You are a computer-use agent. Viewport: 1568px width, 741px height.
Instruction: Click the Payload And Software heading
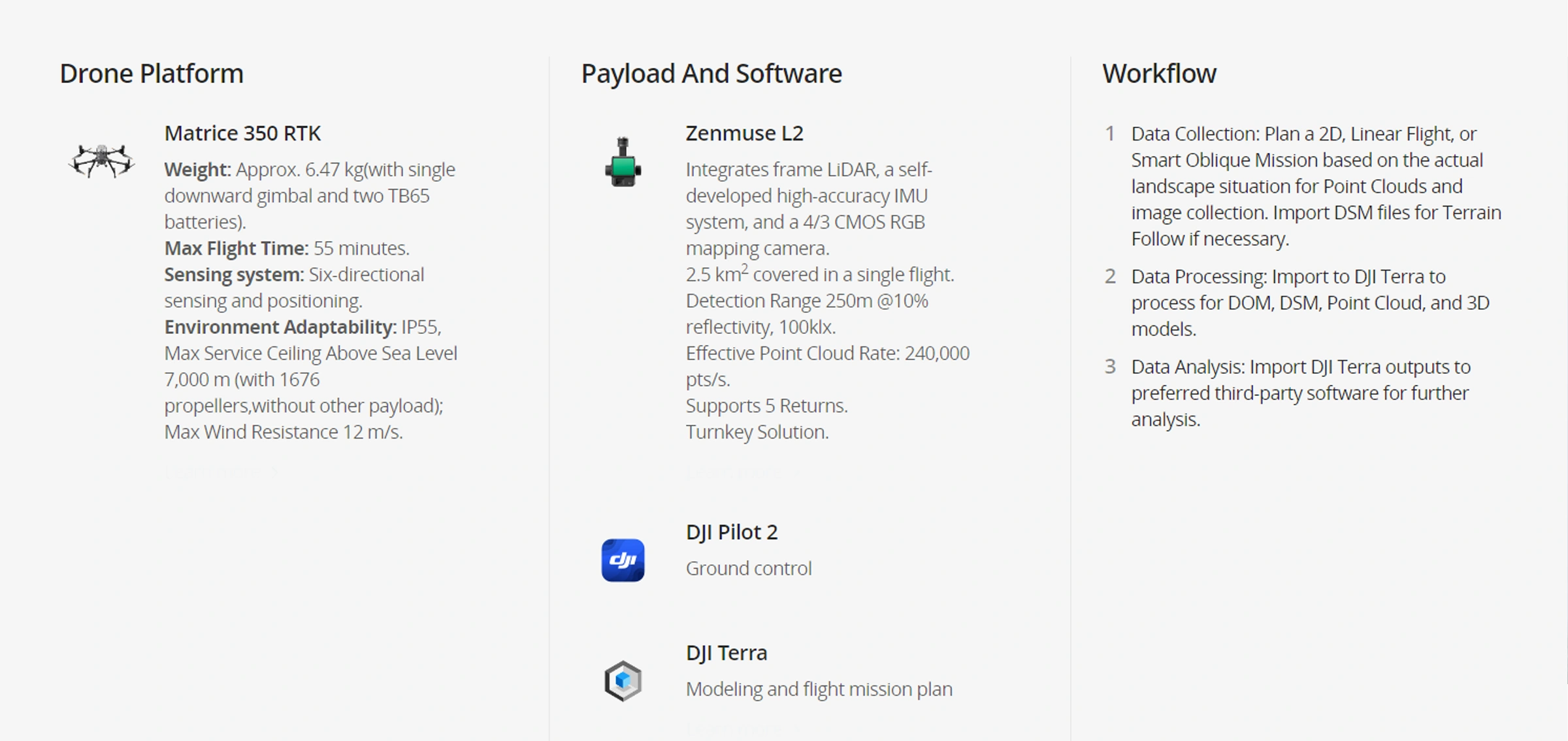tap(711, 74)
